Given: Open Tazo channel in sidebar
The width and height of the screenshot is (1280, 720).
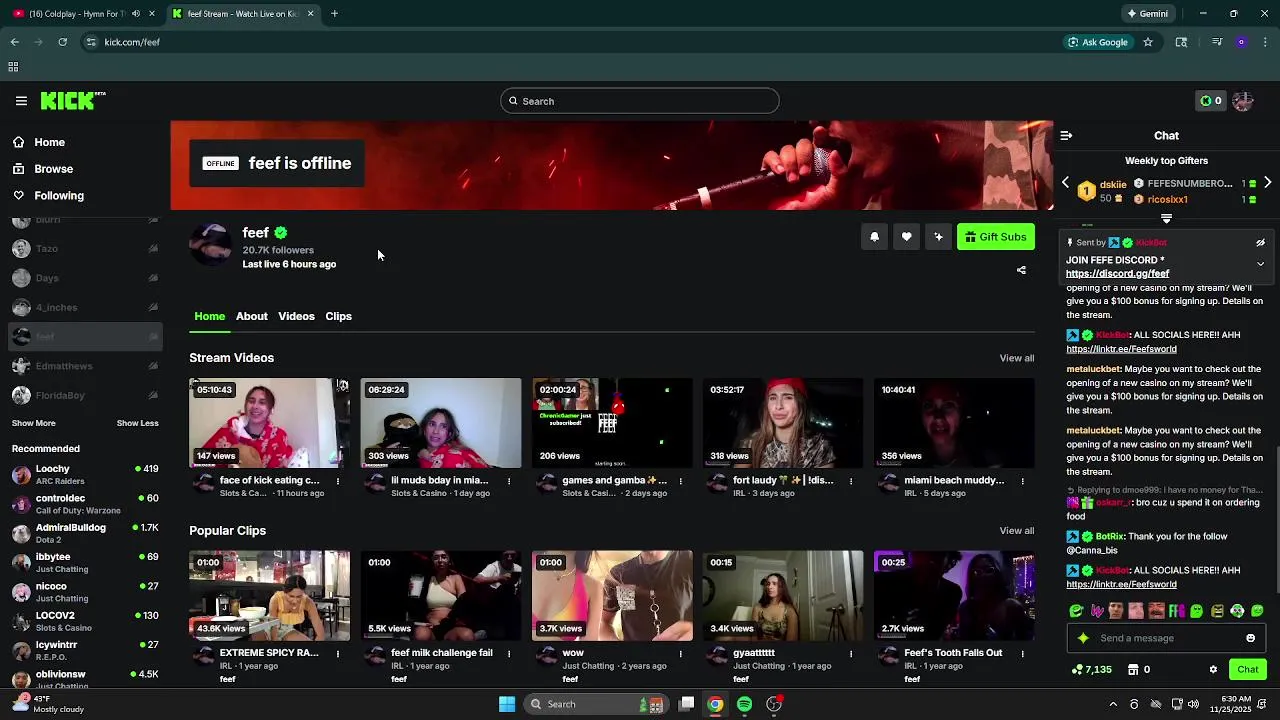Looking at the screenshot, I should [85, 249].
